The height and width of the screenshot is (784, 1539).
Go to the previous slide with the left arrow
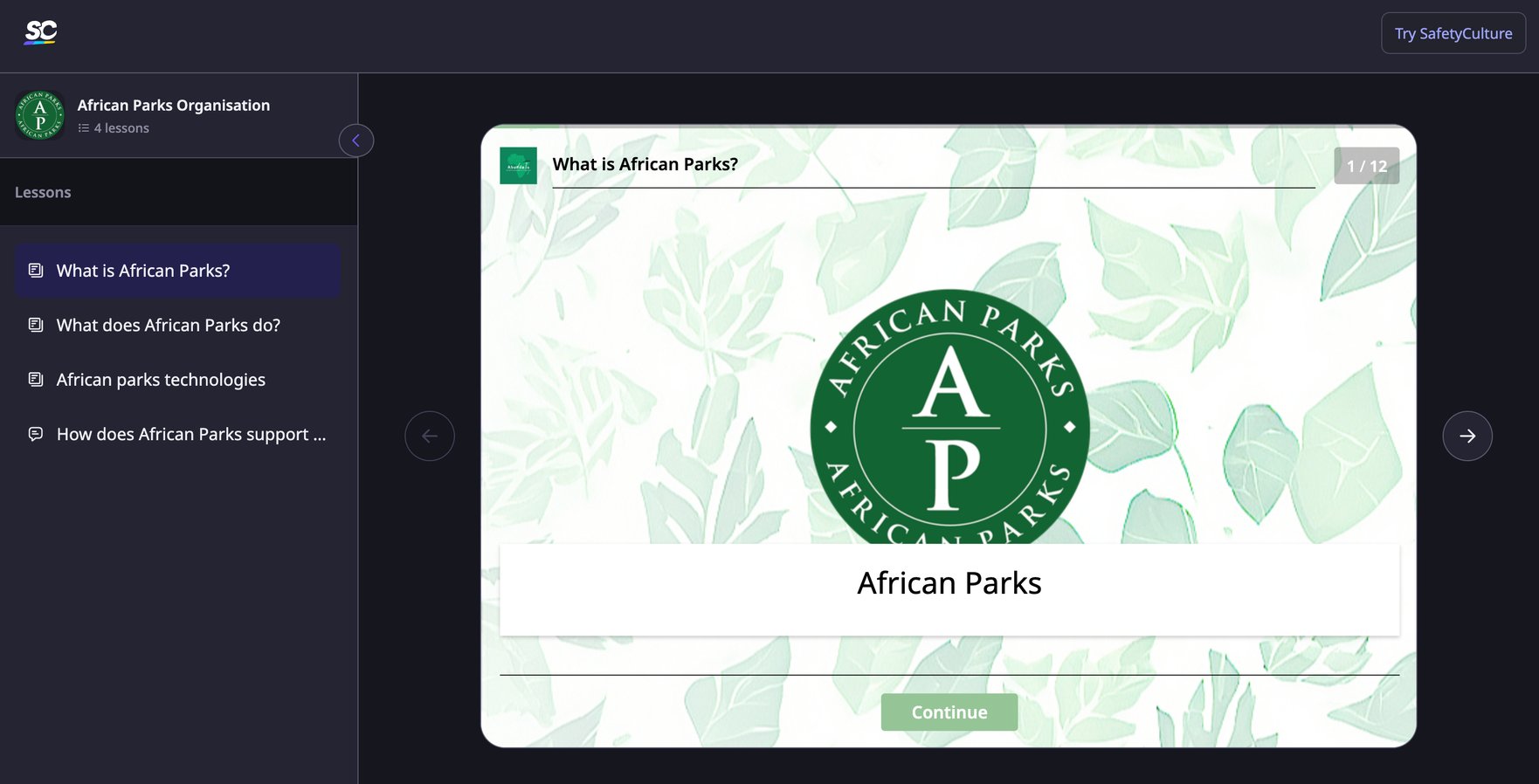430,436
